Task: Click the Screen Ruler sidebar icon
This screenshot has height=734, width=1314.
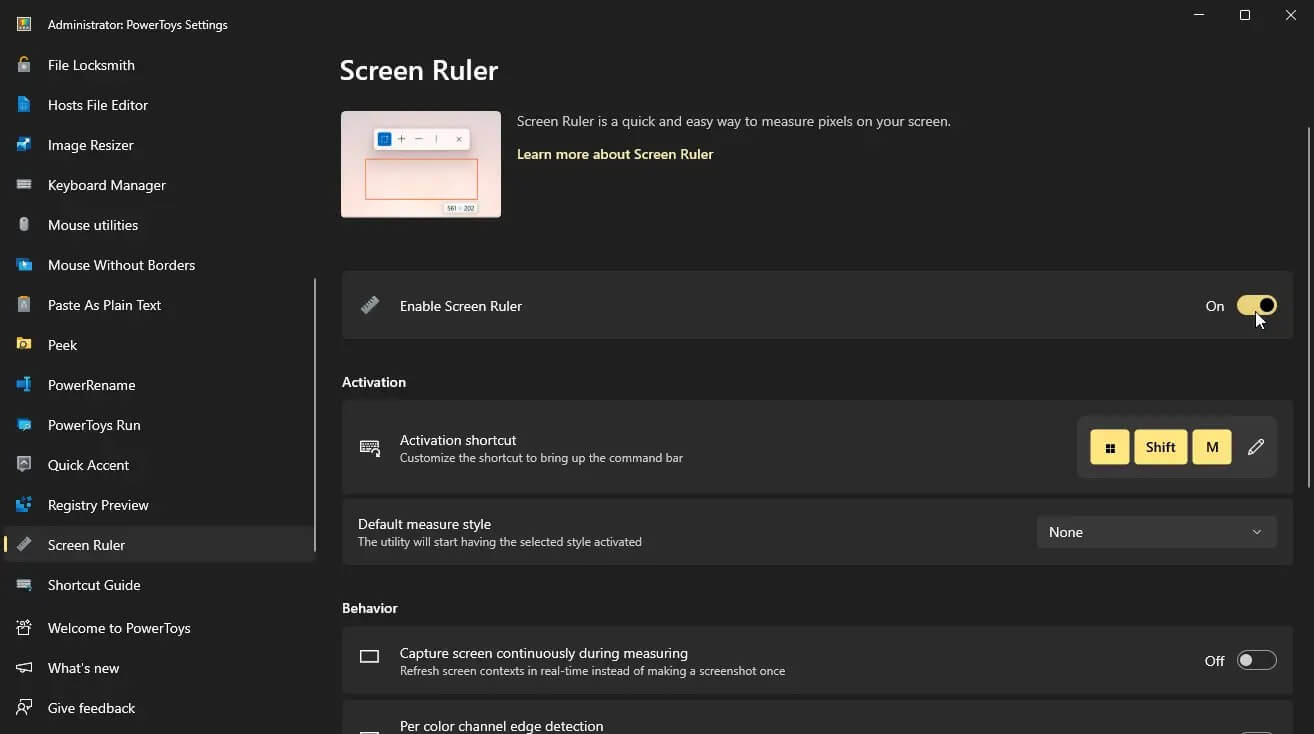Action: pos(24,545)
